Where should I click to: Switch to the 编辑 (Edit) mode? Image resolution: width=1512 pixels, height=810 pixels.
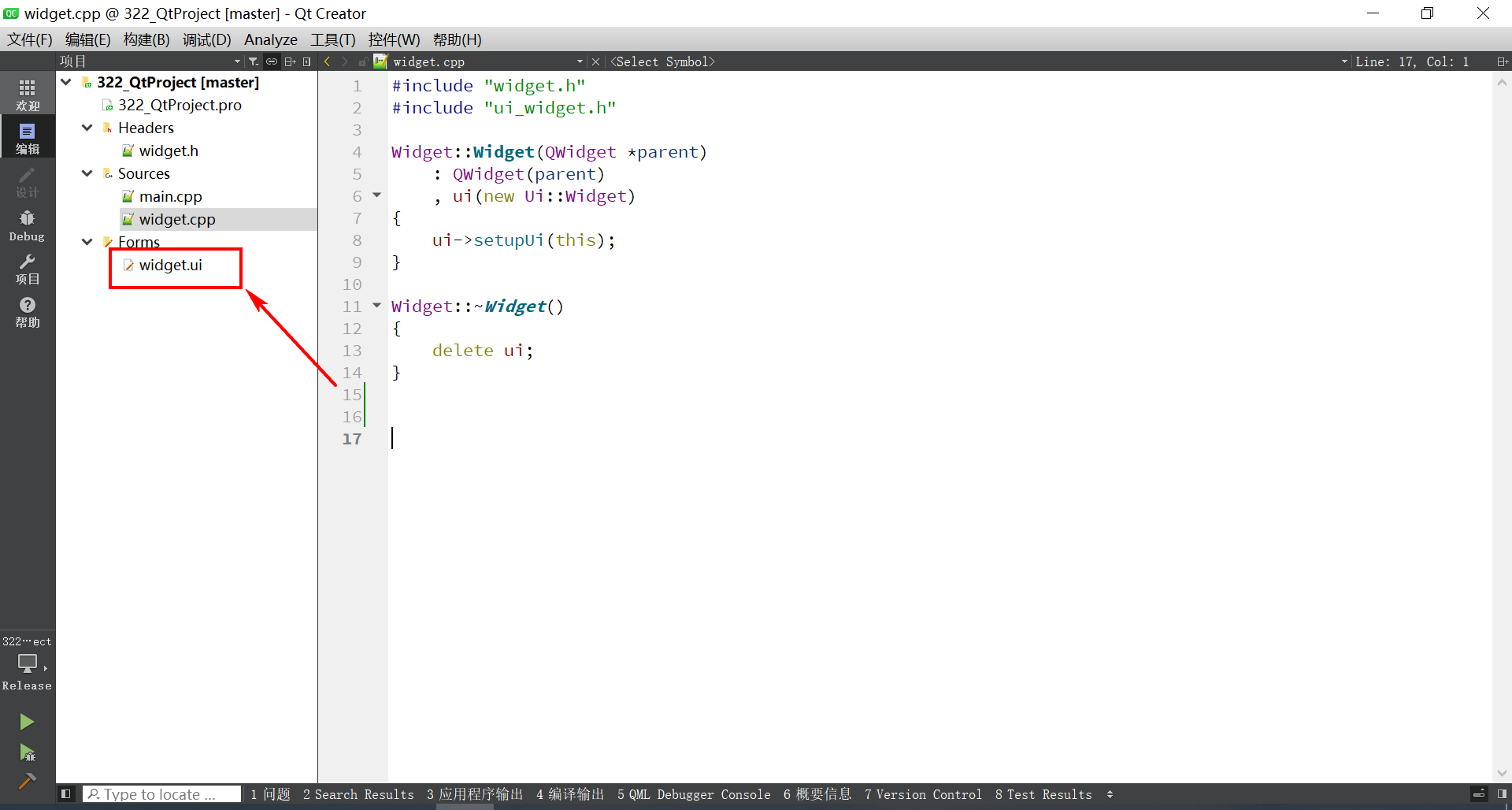pyautogui.click(x=28, y=137)
